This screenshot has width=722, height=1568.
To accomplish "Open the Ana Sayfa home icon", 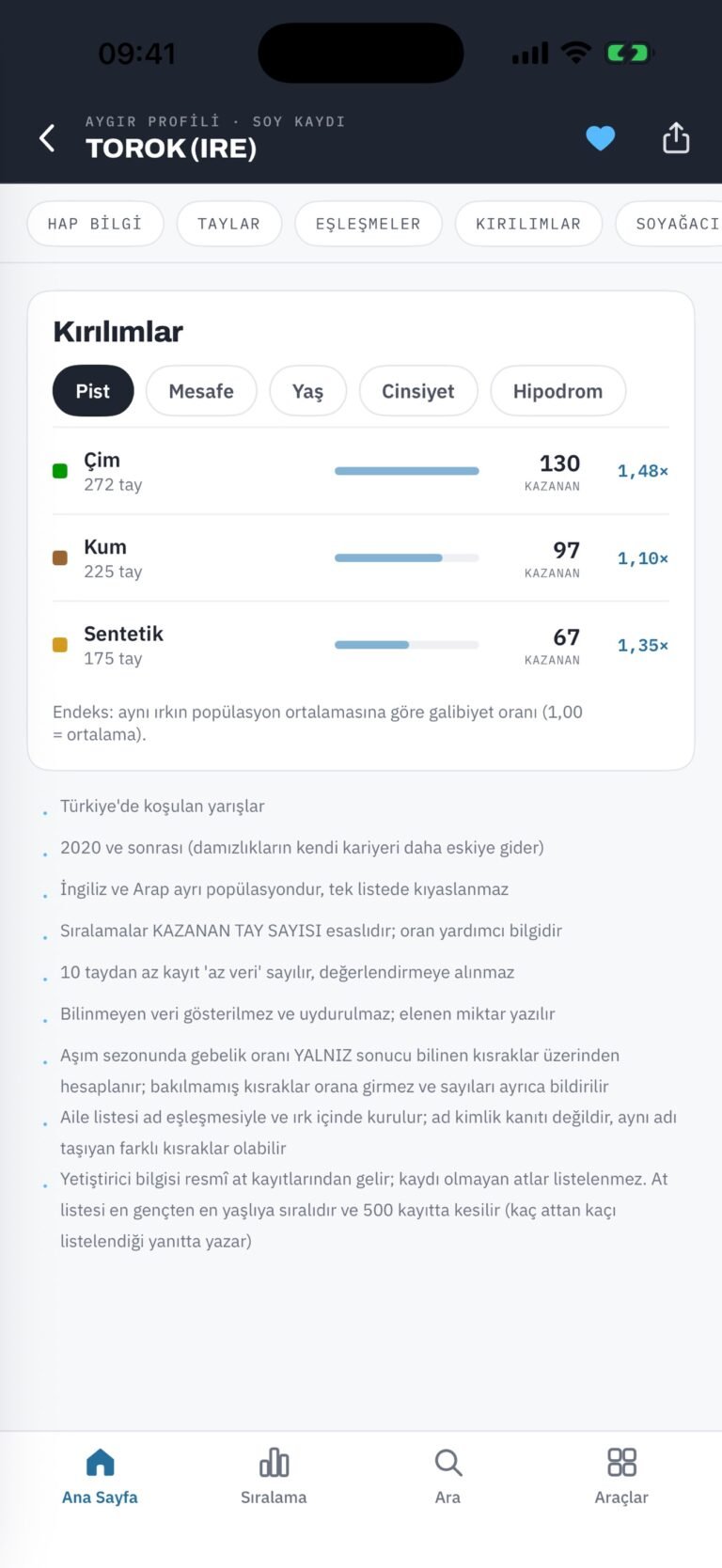I will pos(100,1462).
